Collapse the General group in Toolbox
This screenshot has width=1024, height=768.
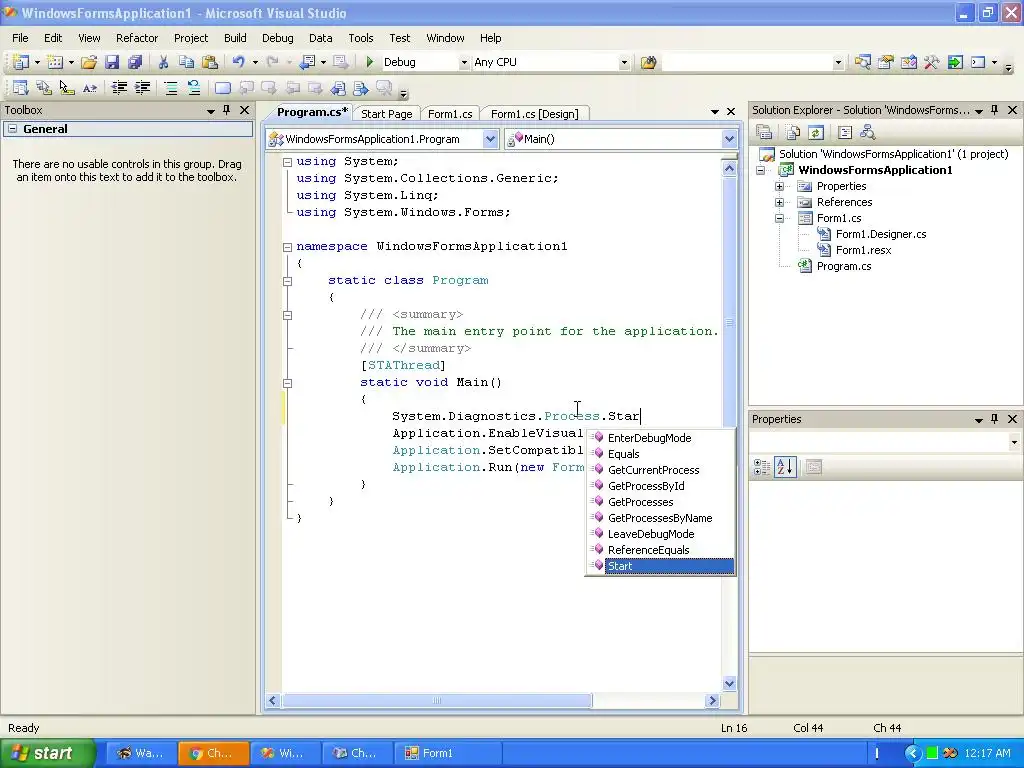[12, 129]
